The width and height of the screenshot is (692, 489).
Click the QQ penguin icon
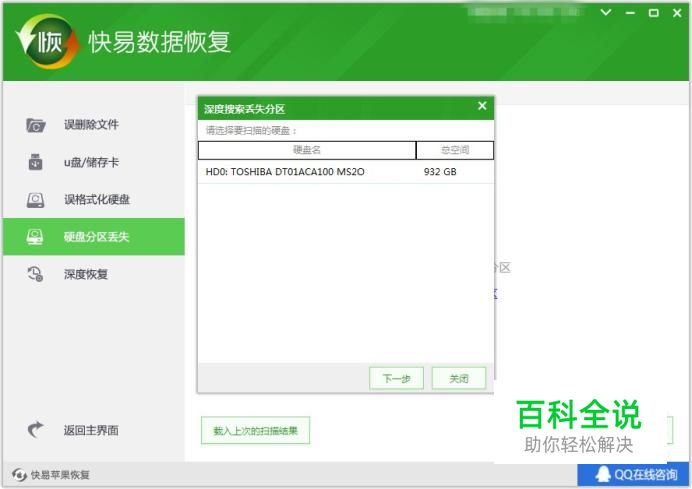(x=603, y=474)
